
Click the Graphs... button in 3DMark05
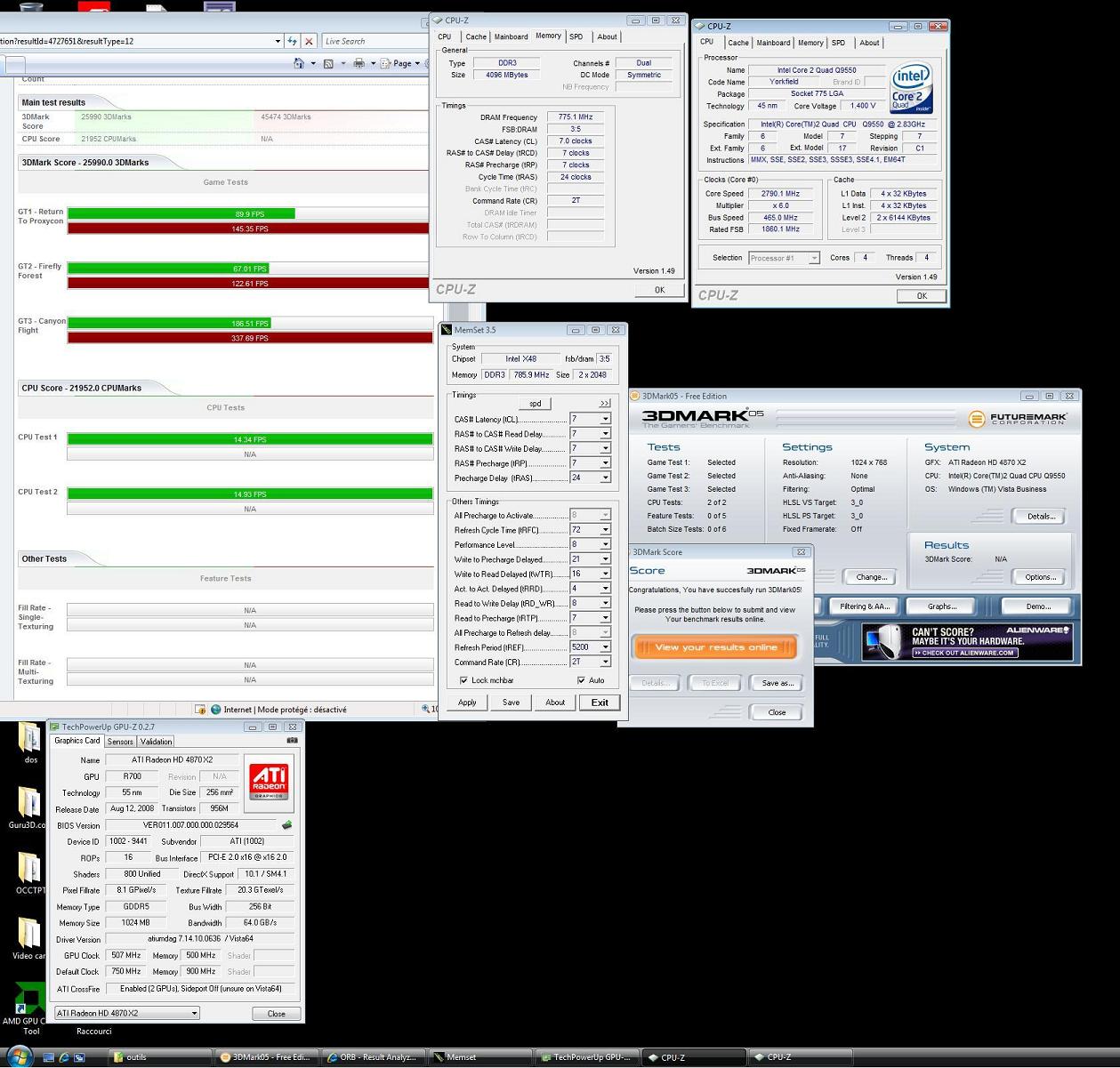tap(942, 606)
